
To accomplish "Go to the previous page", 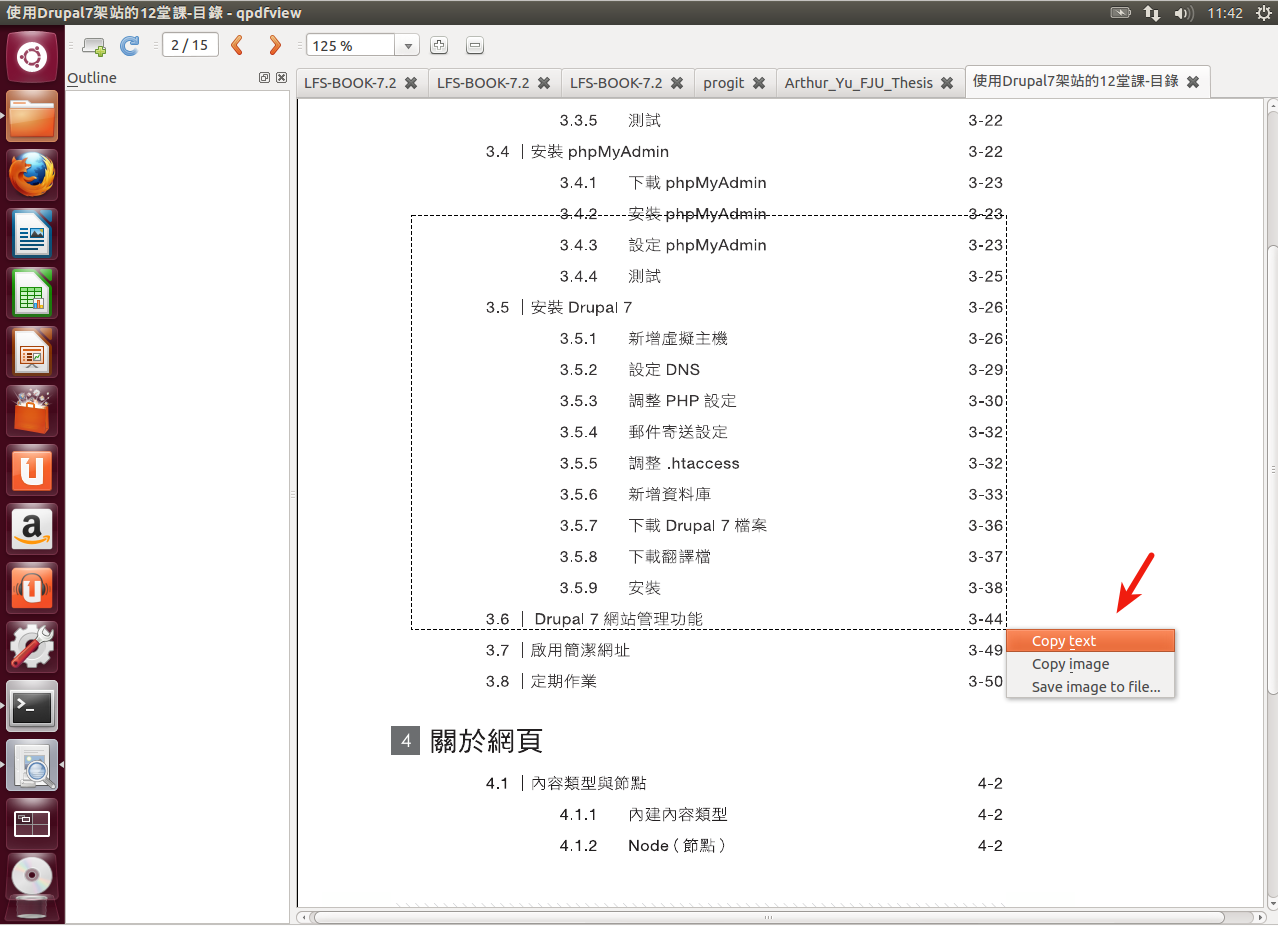I will (237, 45).
